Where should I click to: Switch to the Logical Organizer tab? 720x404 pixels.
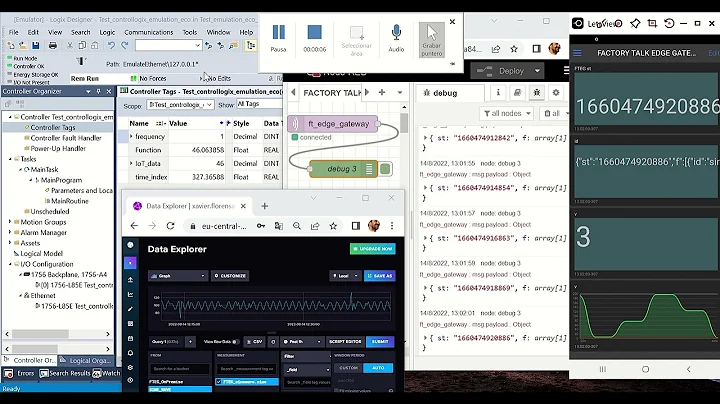(x=86, y=360)
